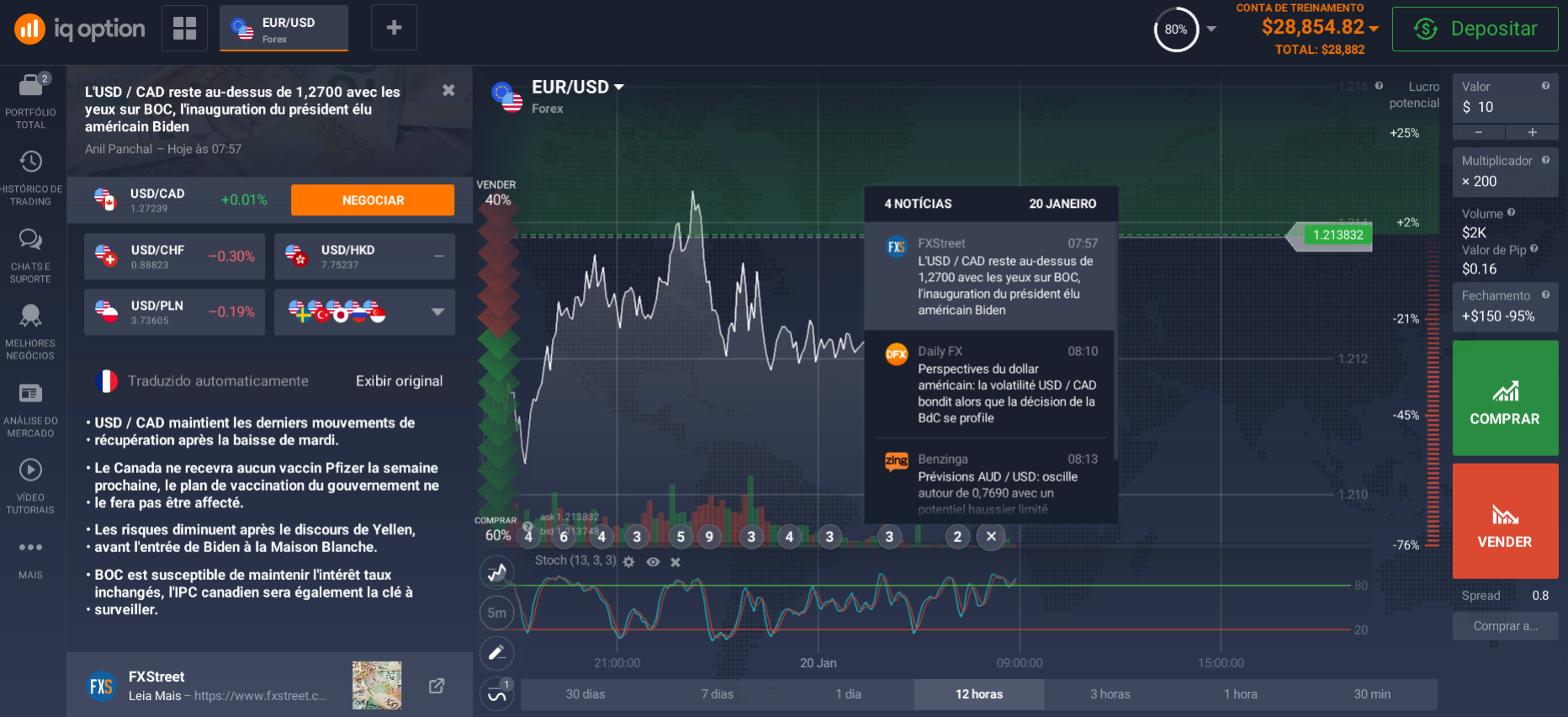Image resolution: width=1568 pixels, height=717 pixels.
Task: Open FXStreet 07:57 news item
Action: click(990, 276)
